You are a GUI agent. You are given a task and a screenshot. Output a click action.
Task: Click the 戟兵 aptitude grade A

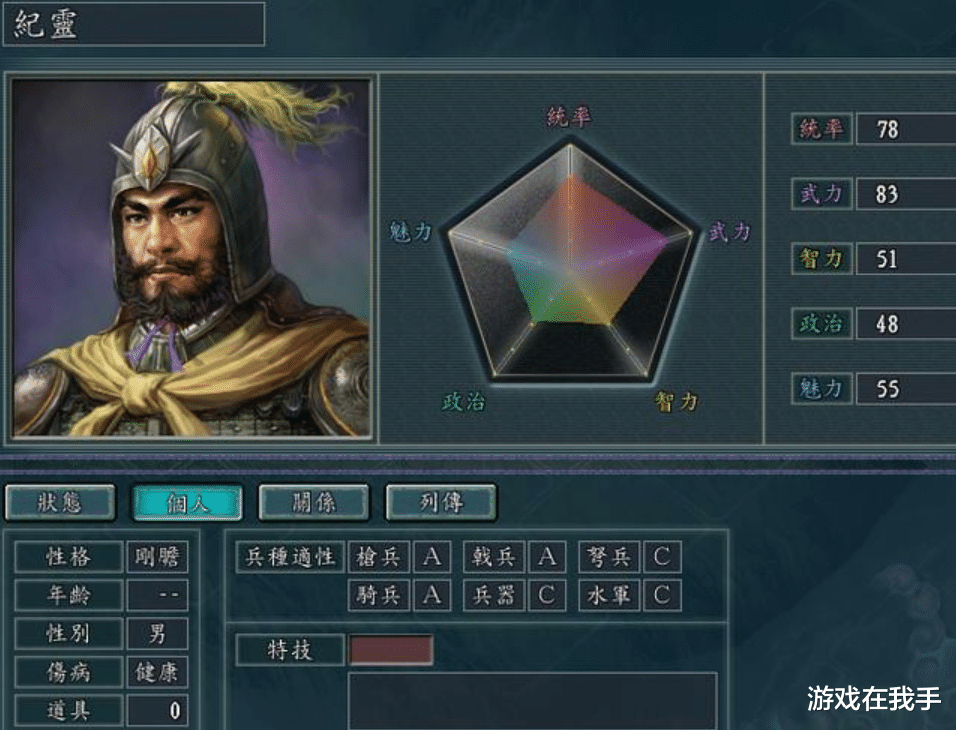[x=548, y=556]
